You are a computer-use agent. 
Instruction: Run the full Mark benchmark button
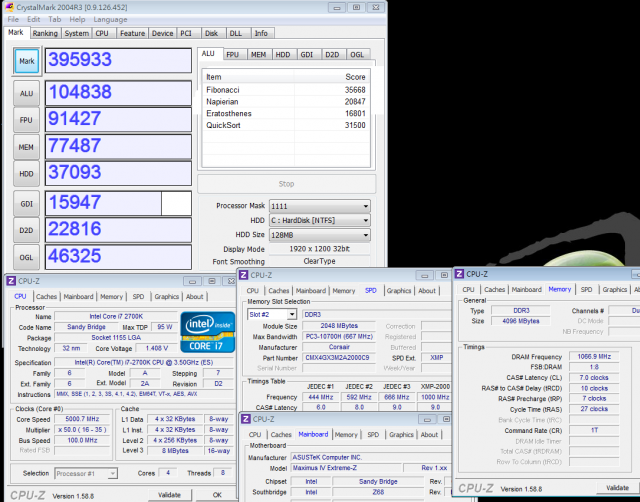[x=27, y=61]
